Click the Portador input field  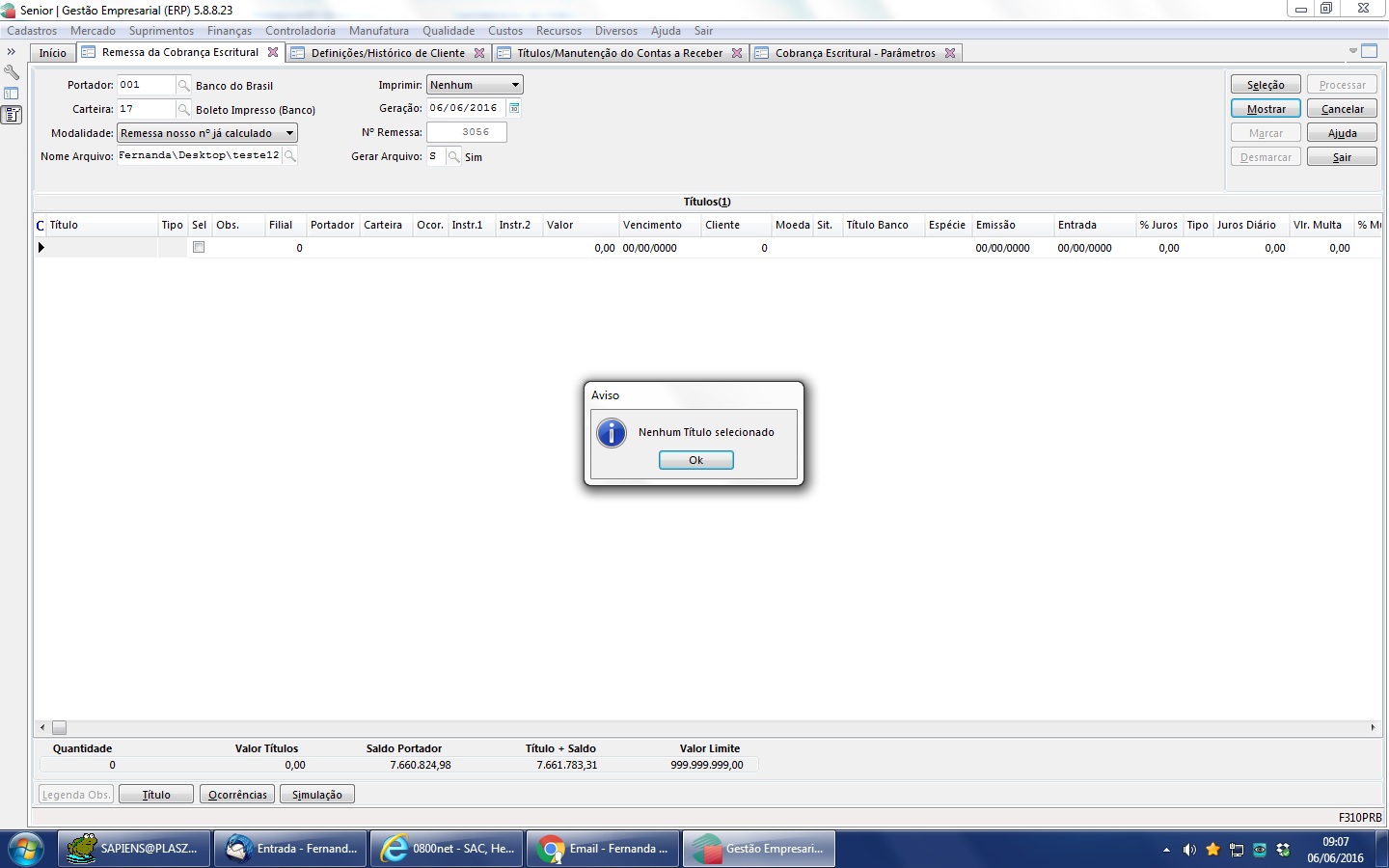(146, 85)
